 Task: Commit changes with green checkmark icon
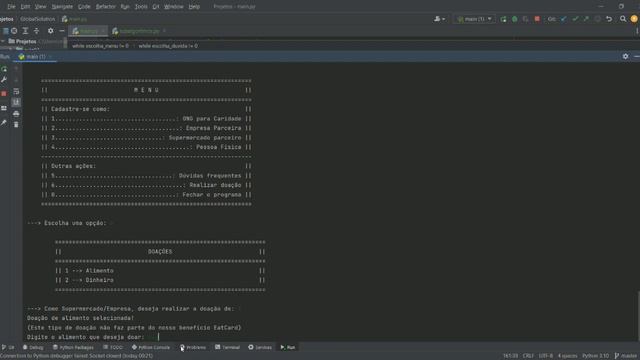575,19
